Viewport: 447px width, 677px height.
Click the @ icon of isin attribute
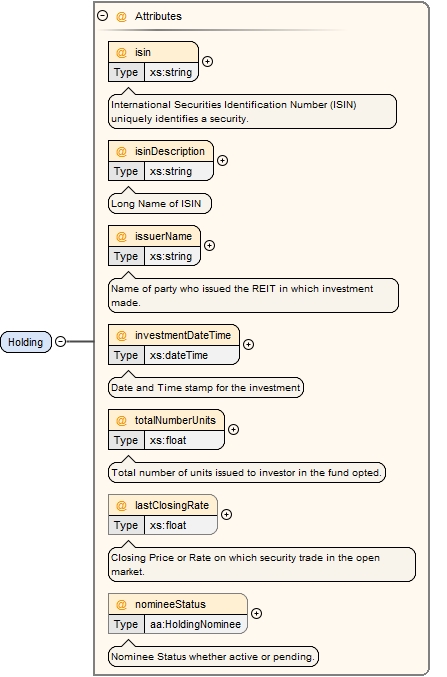(121, 52)
